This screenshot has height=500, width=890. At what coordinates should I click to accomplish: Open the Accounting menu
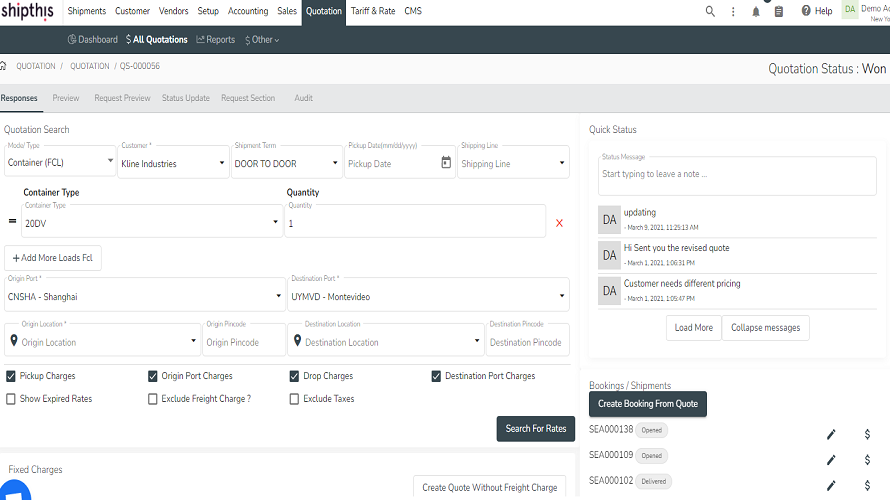coord(248,11)
